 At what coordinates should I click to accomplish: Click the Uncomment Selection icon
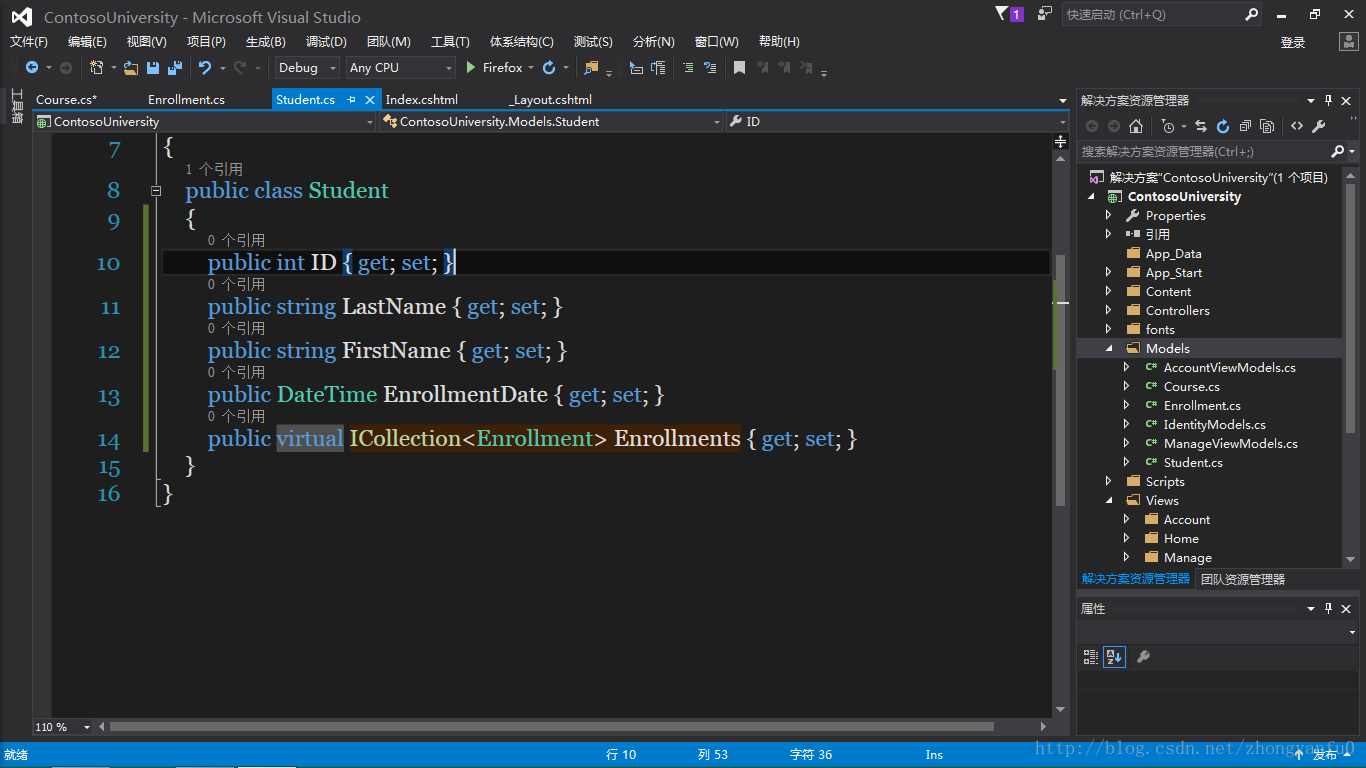[x=710, y=67]
